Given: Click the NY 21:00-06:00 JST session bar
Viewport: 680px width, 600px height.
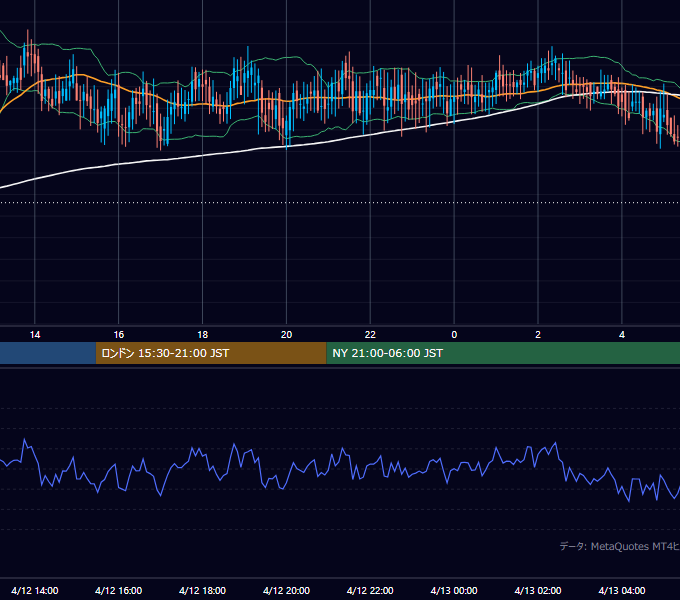Looking at the screenshot, I should coord(503,353).
